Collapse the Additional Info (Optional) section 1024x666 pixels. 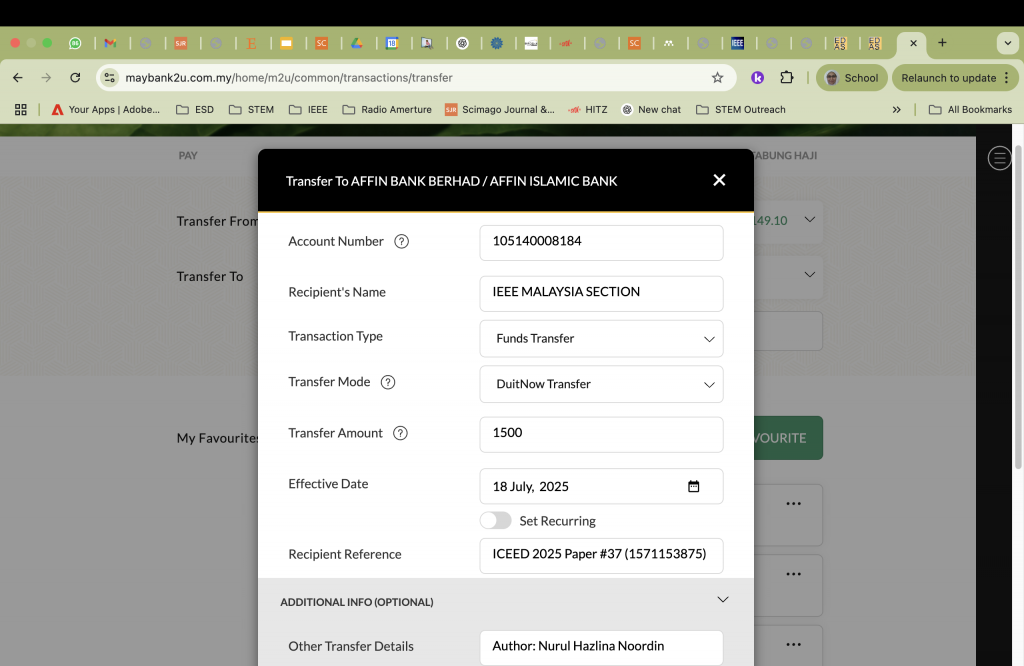point(723,599)
